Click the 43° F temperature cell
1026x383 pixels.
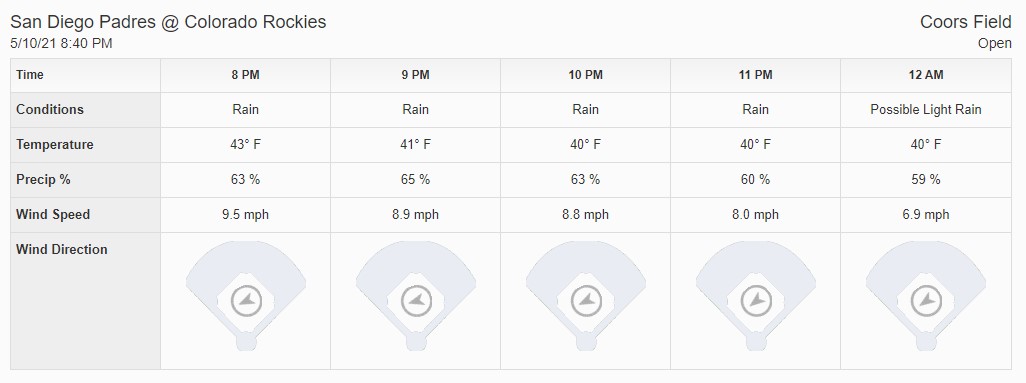(x=245, y=145)
